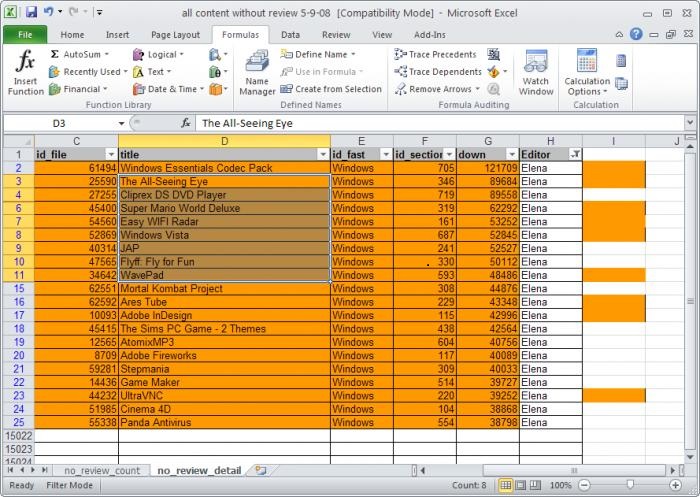
Task: Click the zoom slider handle
Action: (630, 485)
